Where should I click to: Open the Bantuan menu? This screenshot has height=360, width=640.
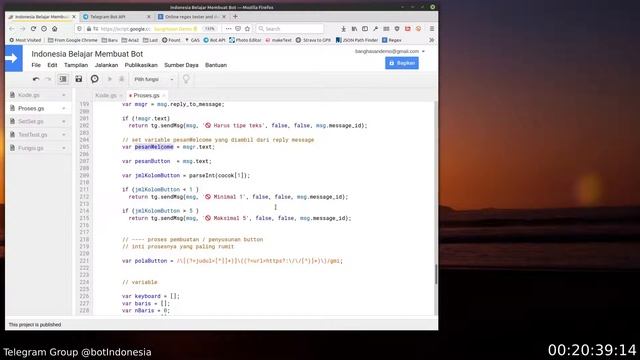[216, 65]
